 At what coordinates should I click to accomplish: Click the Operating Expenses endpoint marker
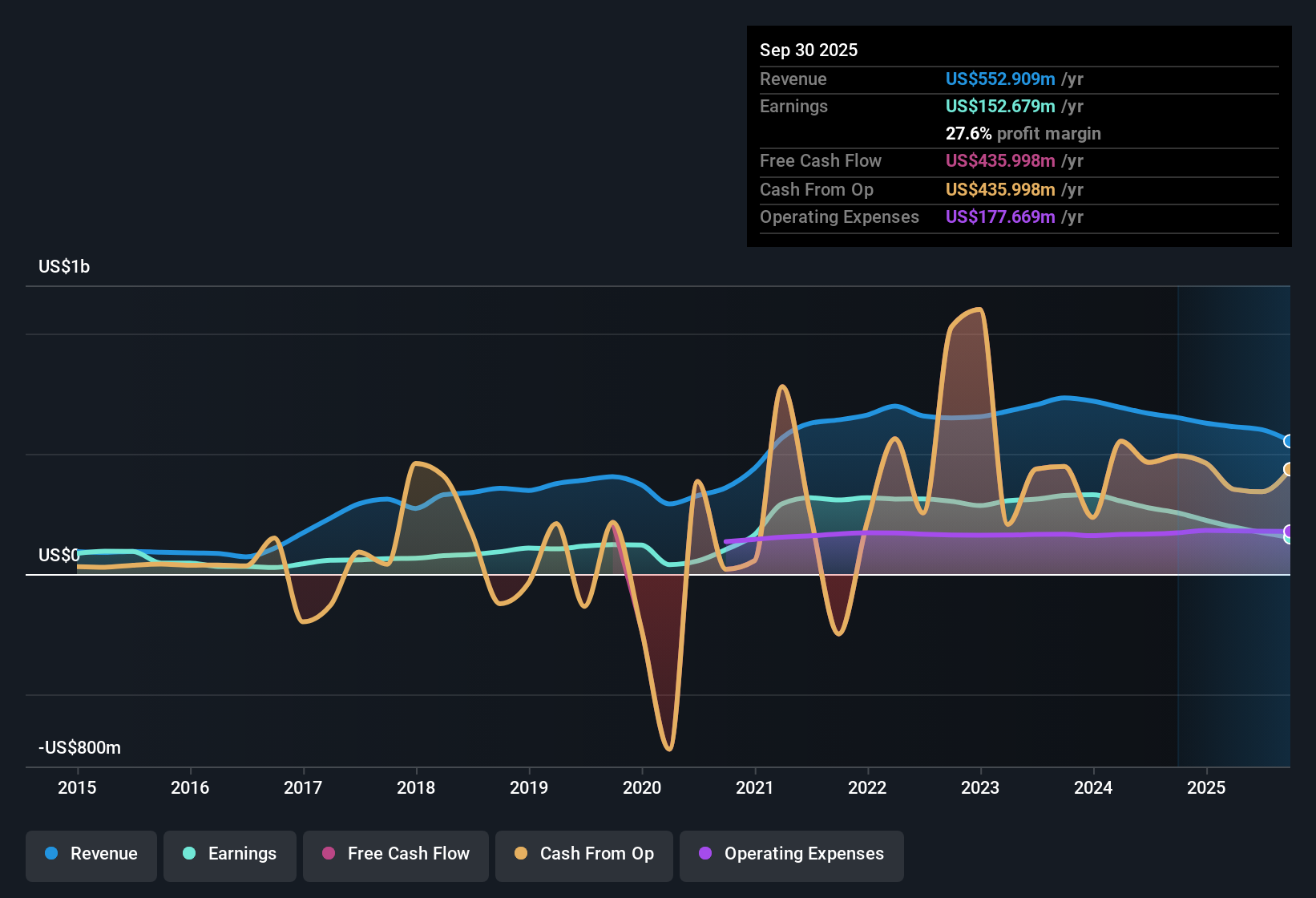[1289, 532]
